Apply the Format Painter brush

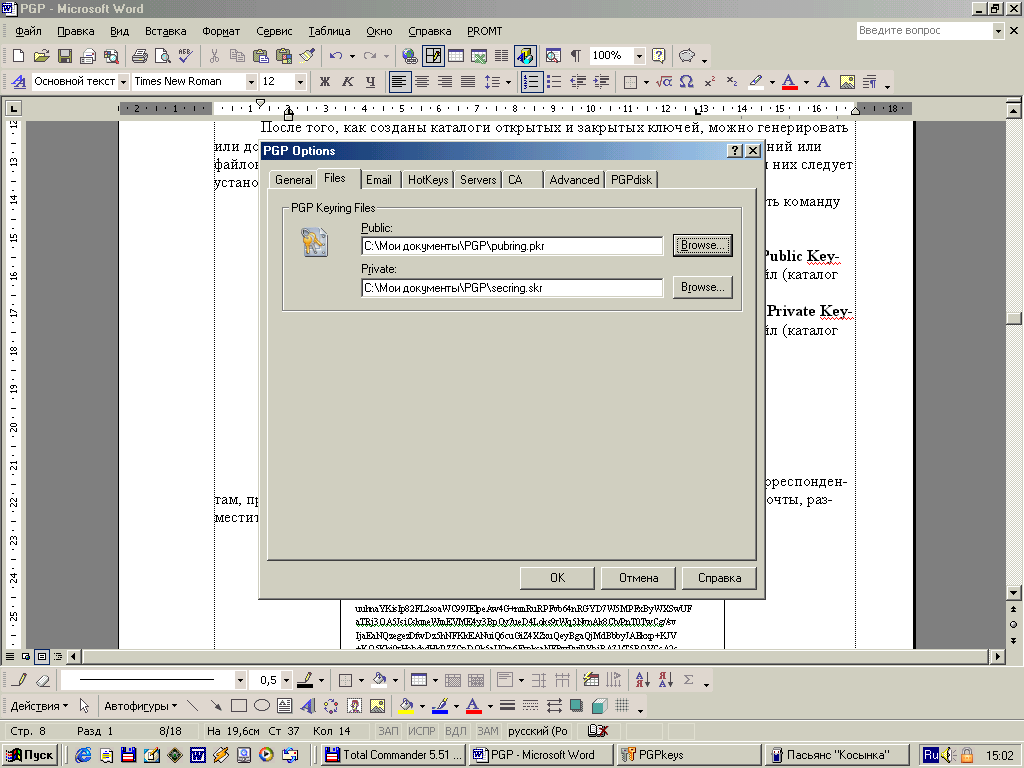(x=307, y=56)
